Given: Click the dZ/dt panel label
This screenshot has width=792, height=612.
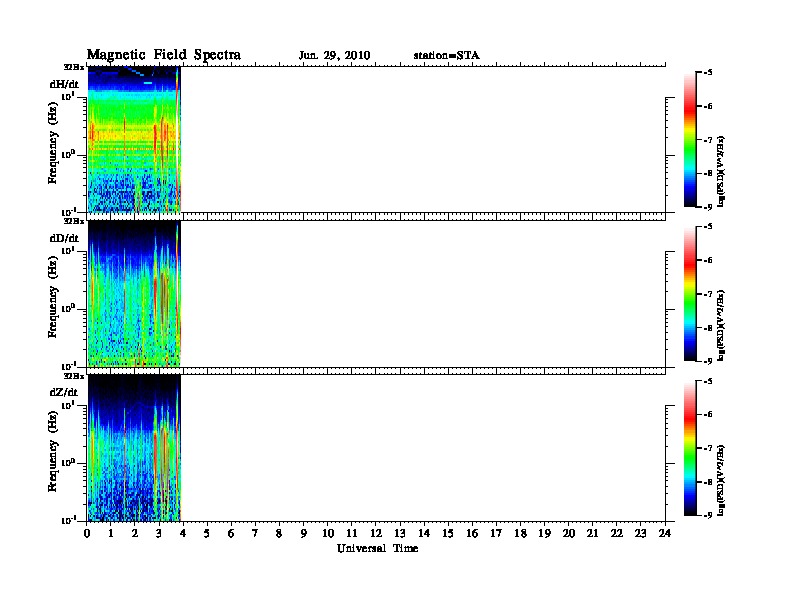Looking at the screenshot, I should coord(64,392).
